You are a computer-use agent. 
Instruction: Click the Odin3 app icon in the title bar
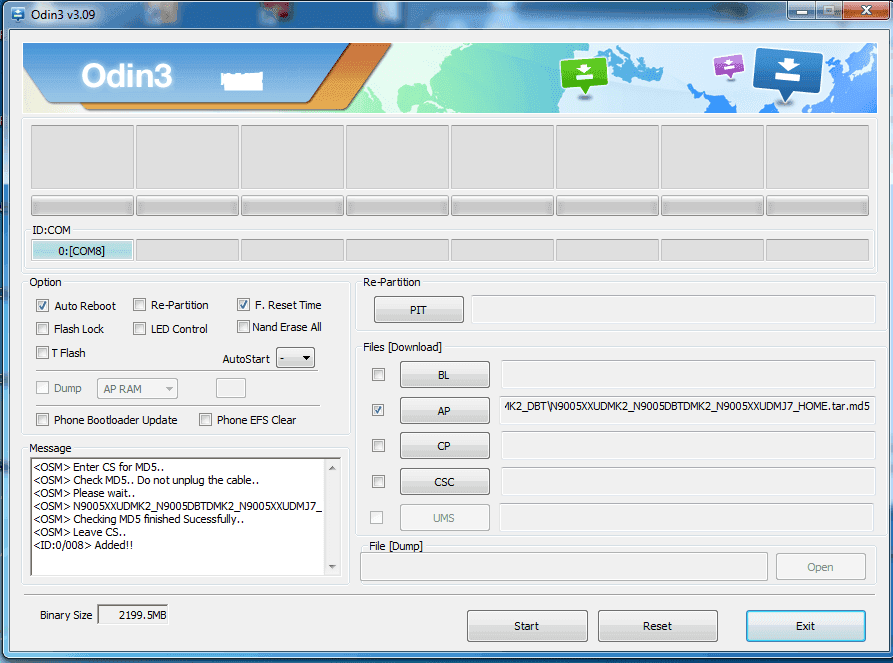pyautogui.click(x=18, y=14)
